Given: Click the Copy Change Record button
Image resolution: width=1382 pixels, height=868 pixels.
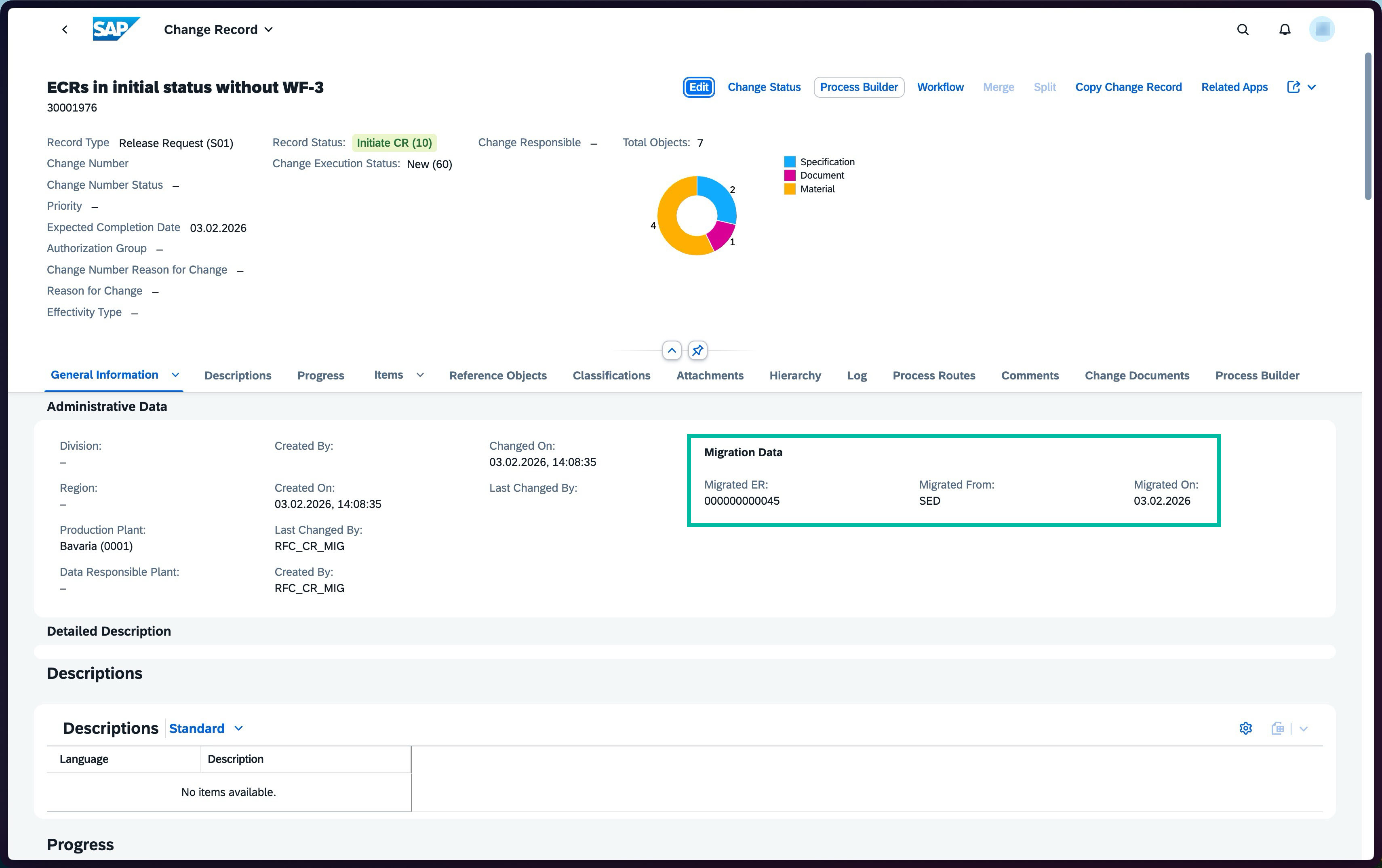Looking at the screenshot, I should [x=1128, y=87].
